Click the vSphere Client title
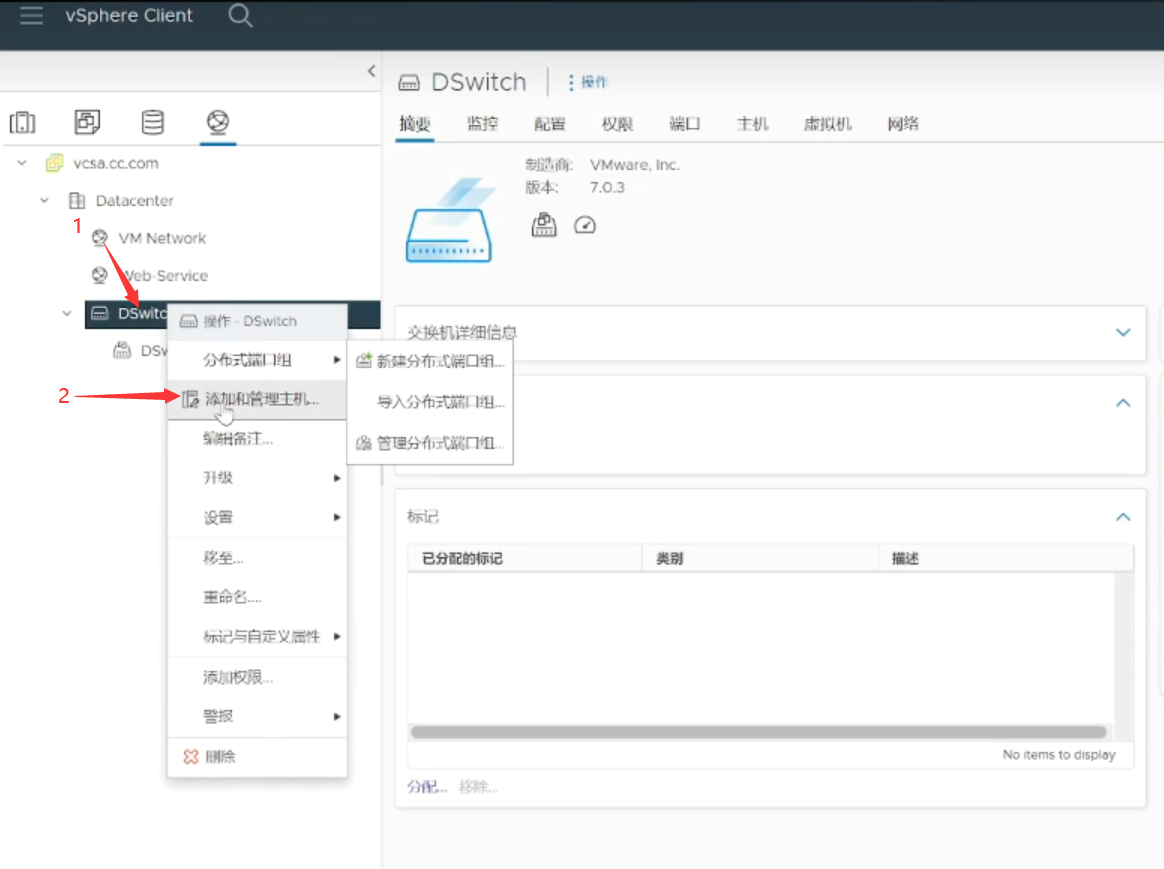This screenshot has height=869, width=1164. click(129, 16)
